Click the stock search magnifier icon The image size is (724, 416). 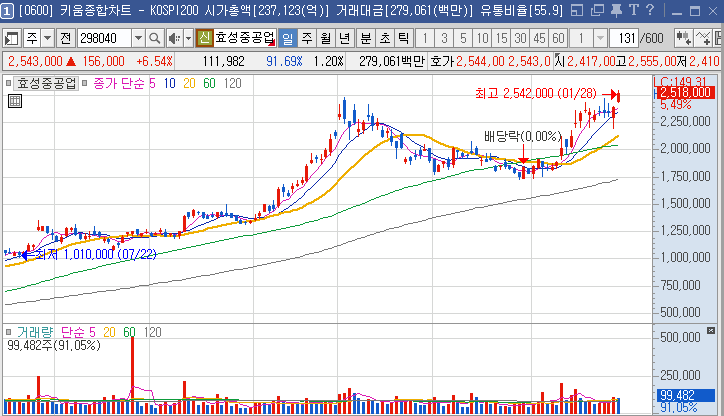pos(155,38)
